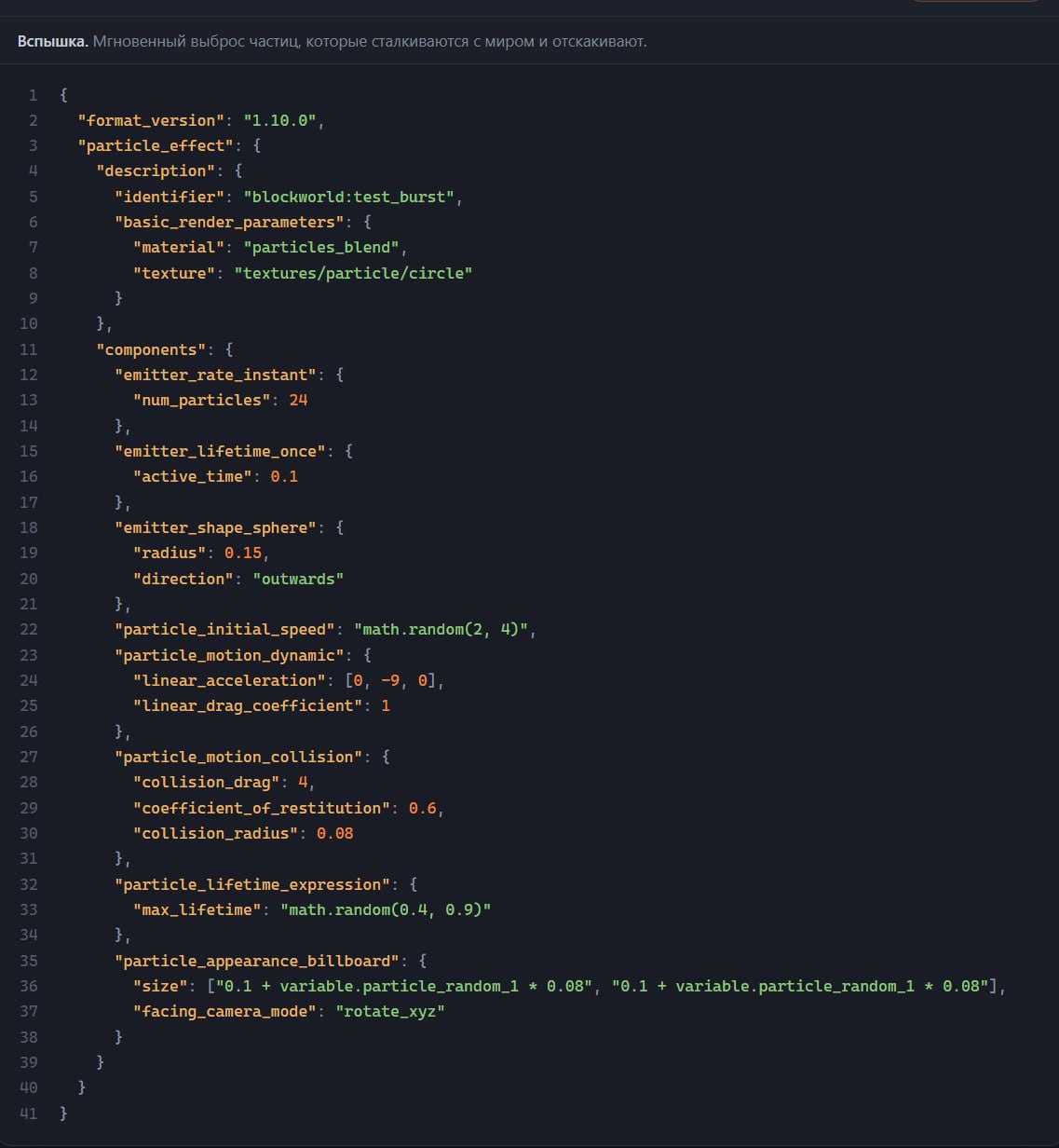Click the "collision_drag" key

point(206,782)
